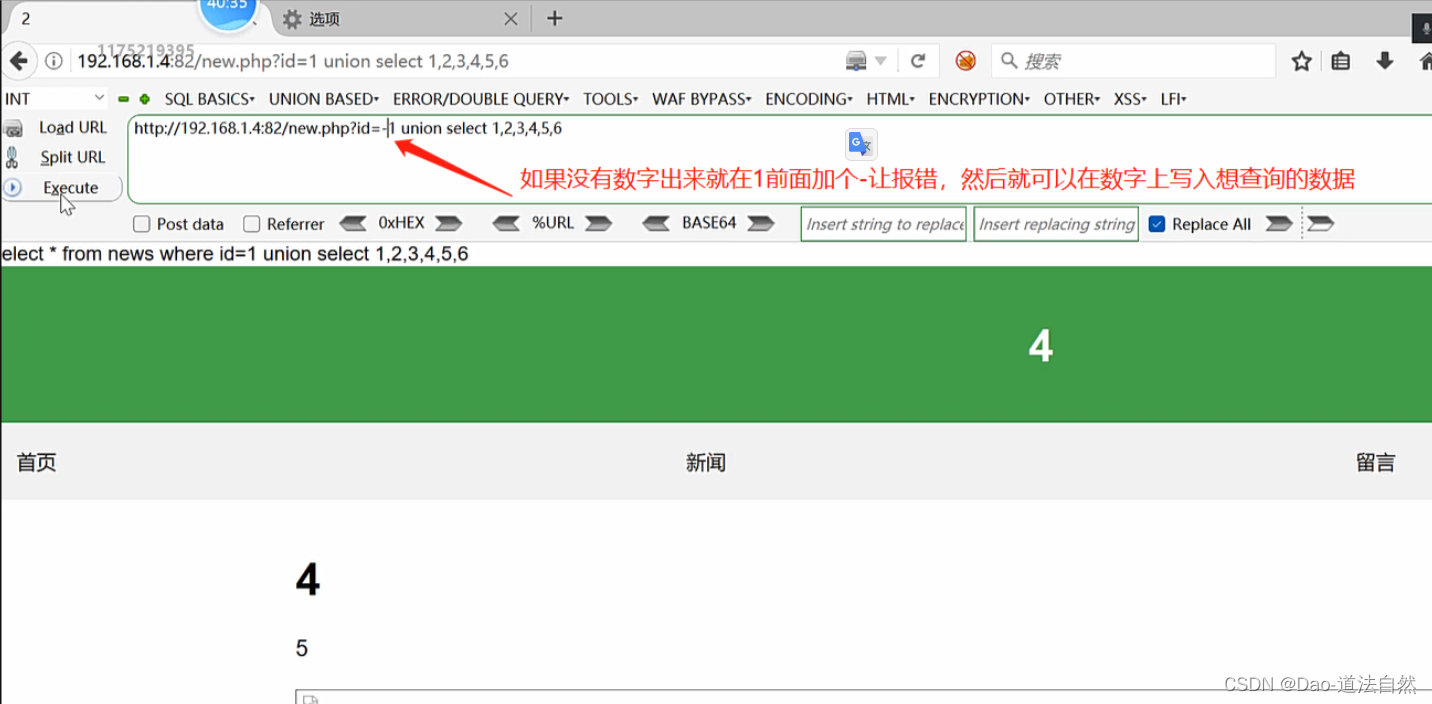Screen dimensions: 1432x704
Task: Click the Google Translate icon below the URL box
Action: [860, 143]
